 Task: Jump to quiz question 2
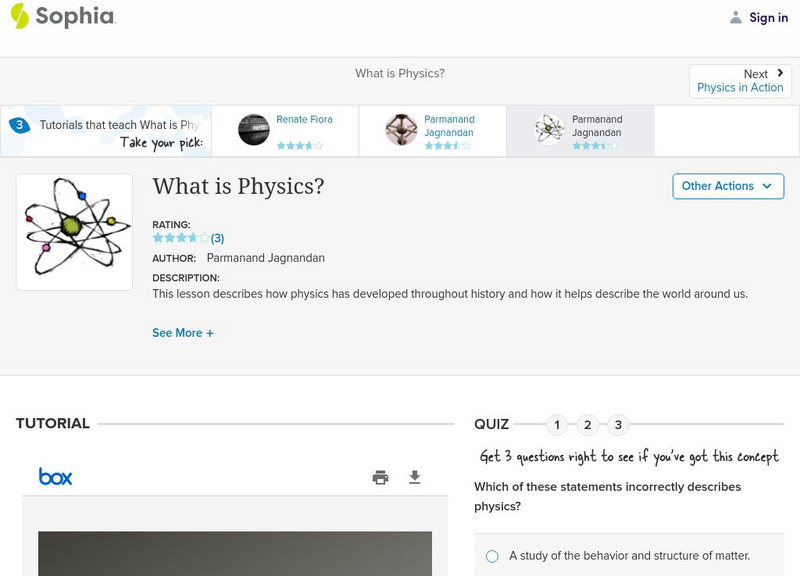[x=588, y=425]
